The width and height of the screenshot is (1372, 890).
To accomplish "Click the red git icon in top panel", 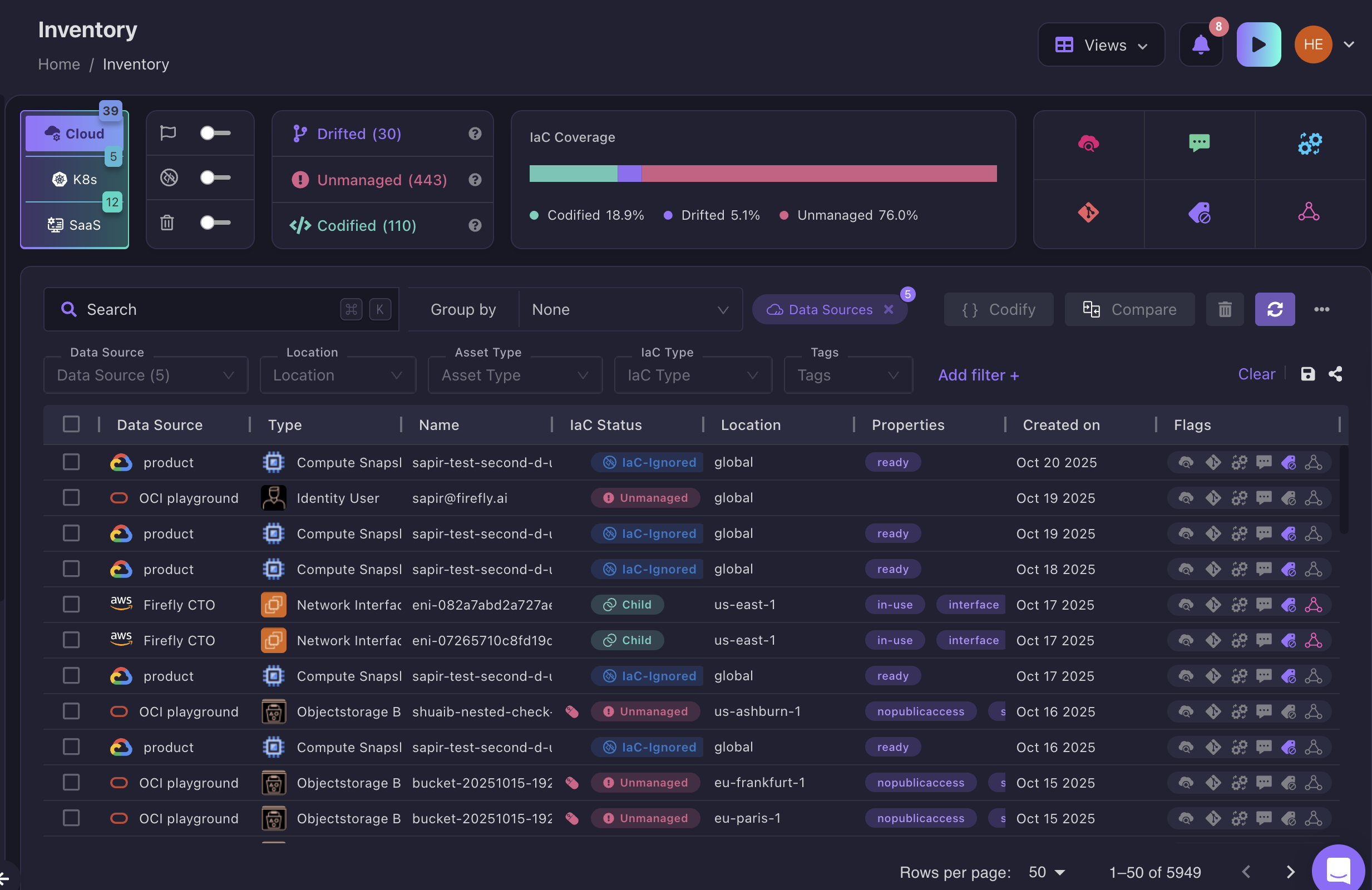I will point(1088,212).
